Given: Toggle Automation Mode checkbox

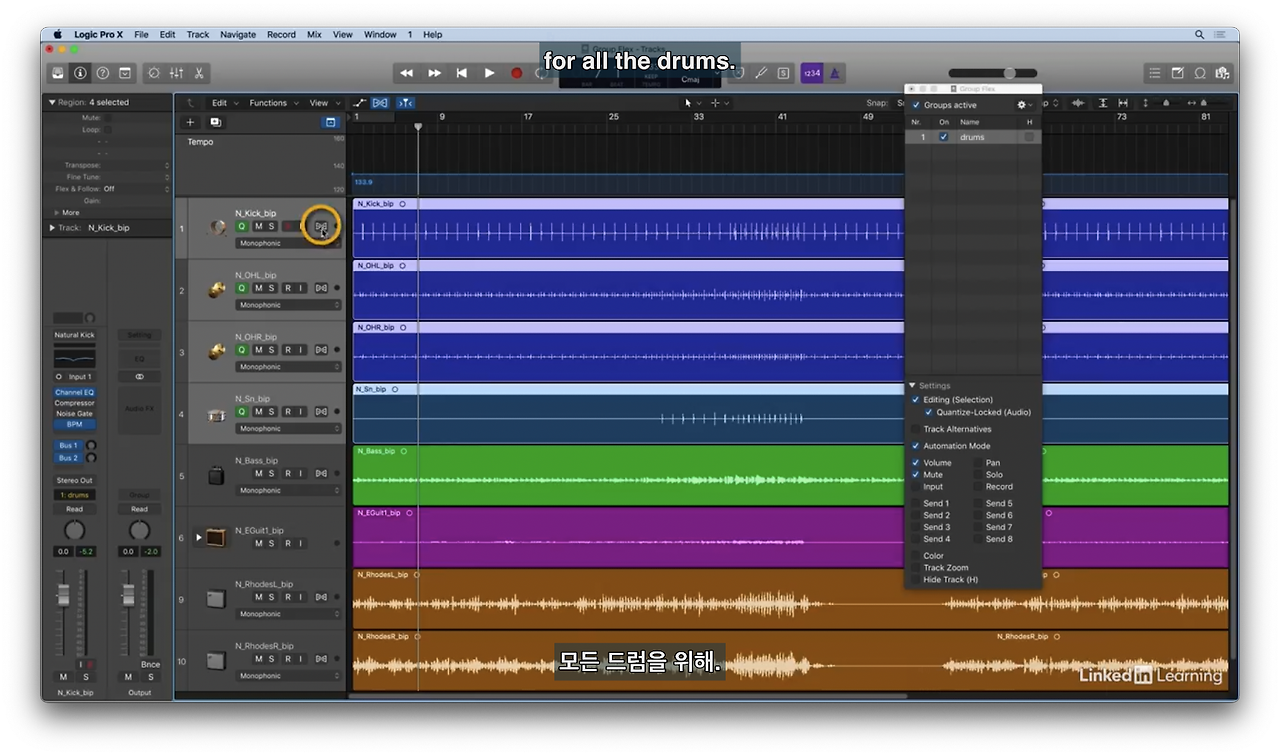Looking at the screenshot, I should tap(915, 446).
